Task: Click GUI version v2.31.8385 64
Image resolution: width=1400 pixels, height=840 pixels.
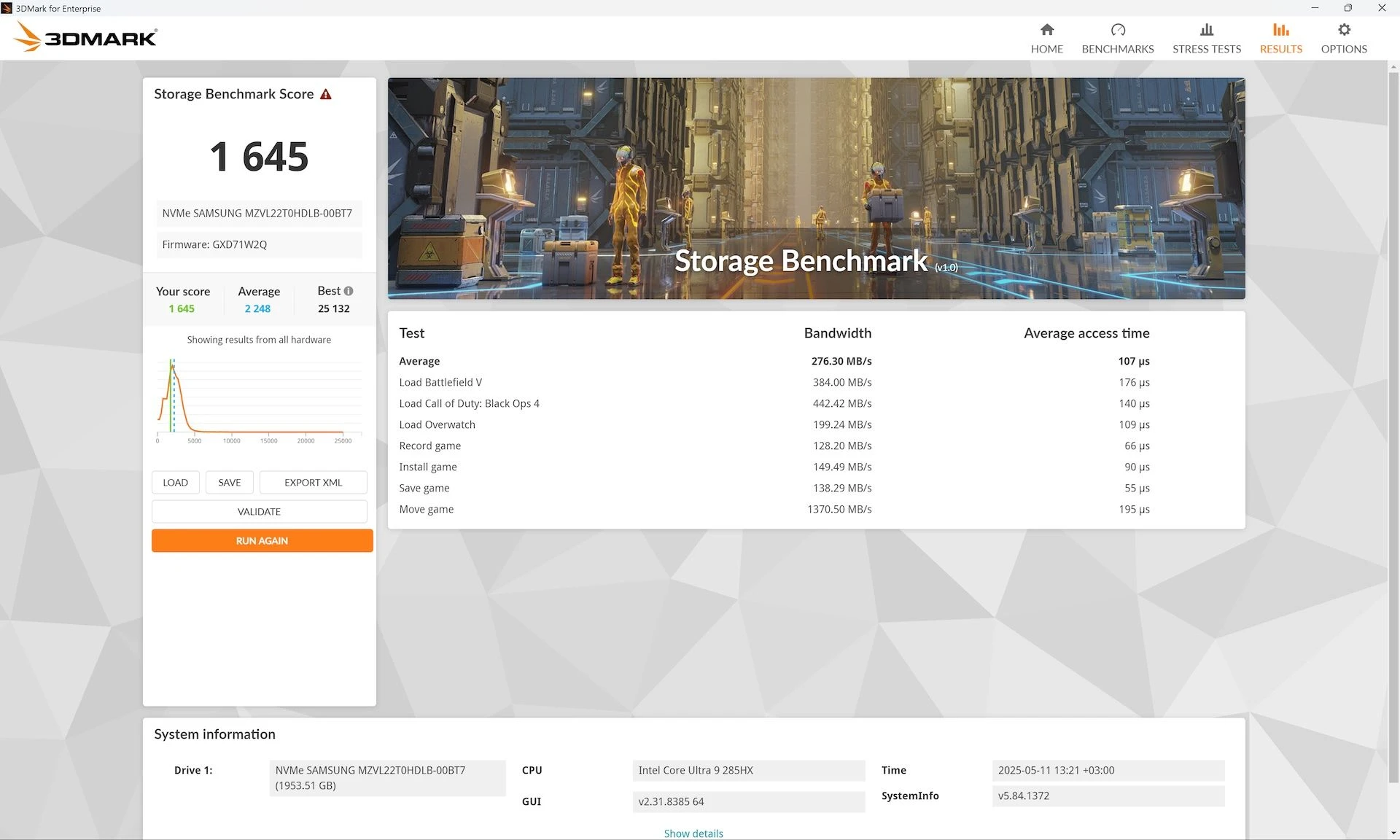Action: [749, 801]
